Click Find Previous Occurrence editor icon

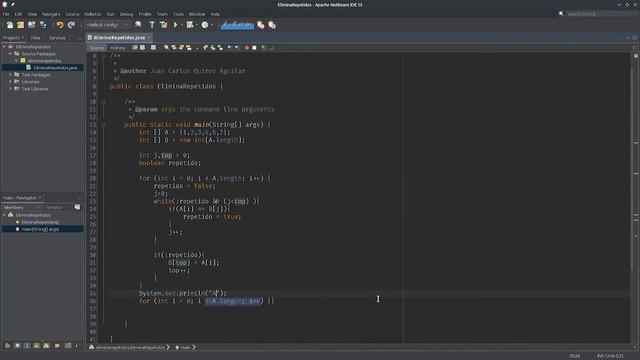point(174,48)
